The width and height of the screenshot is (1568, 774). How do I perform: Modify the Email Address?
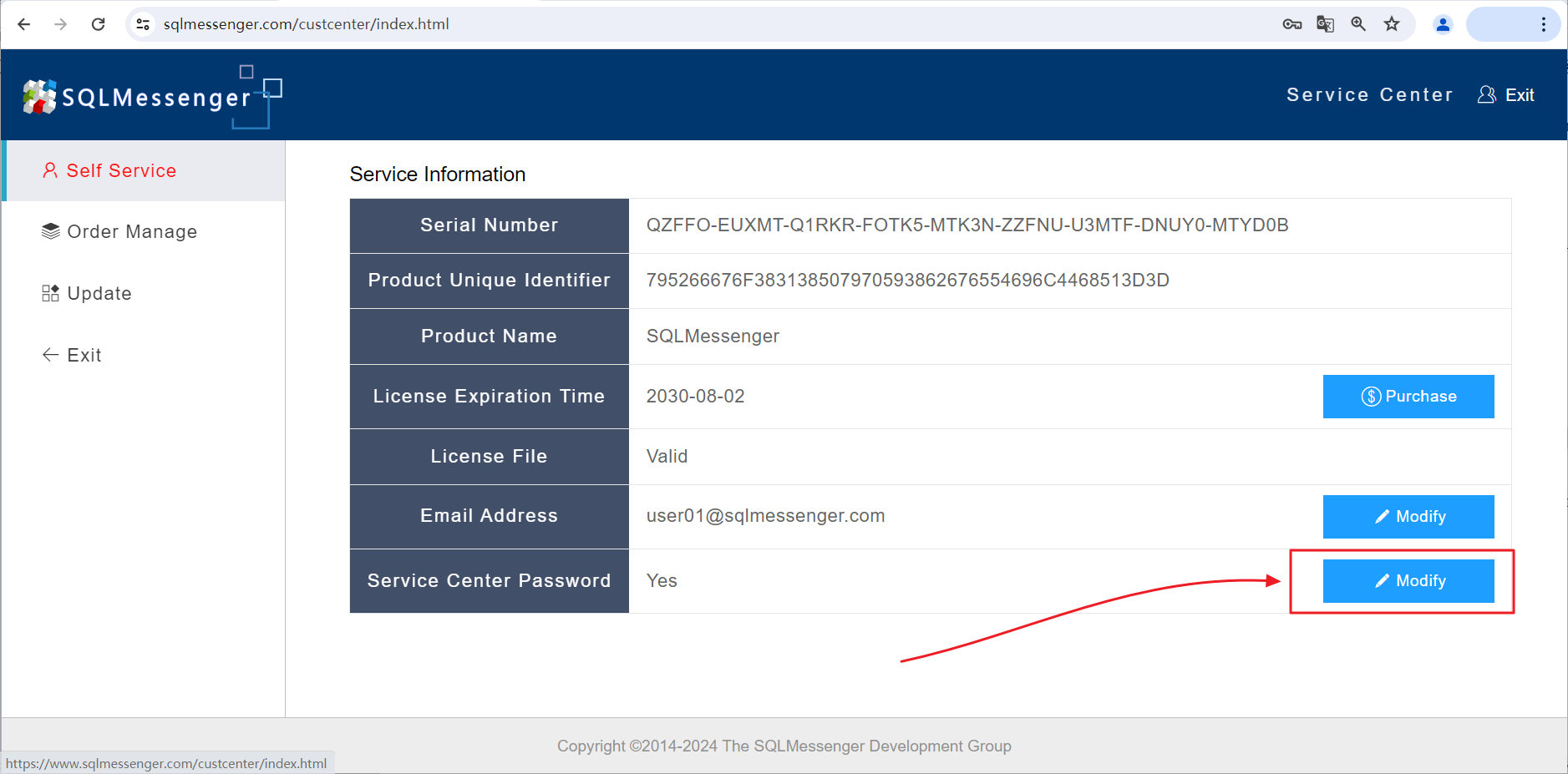1408,517
